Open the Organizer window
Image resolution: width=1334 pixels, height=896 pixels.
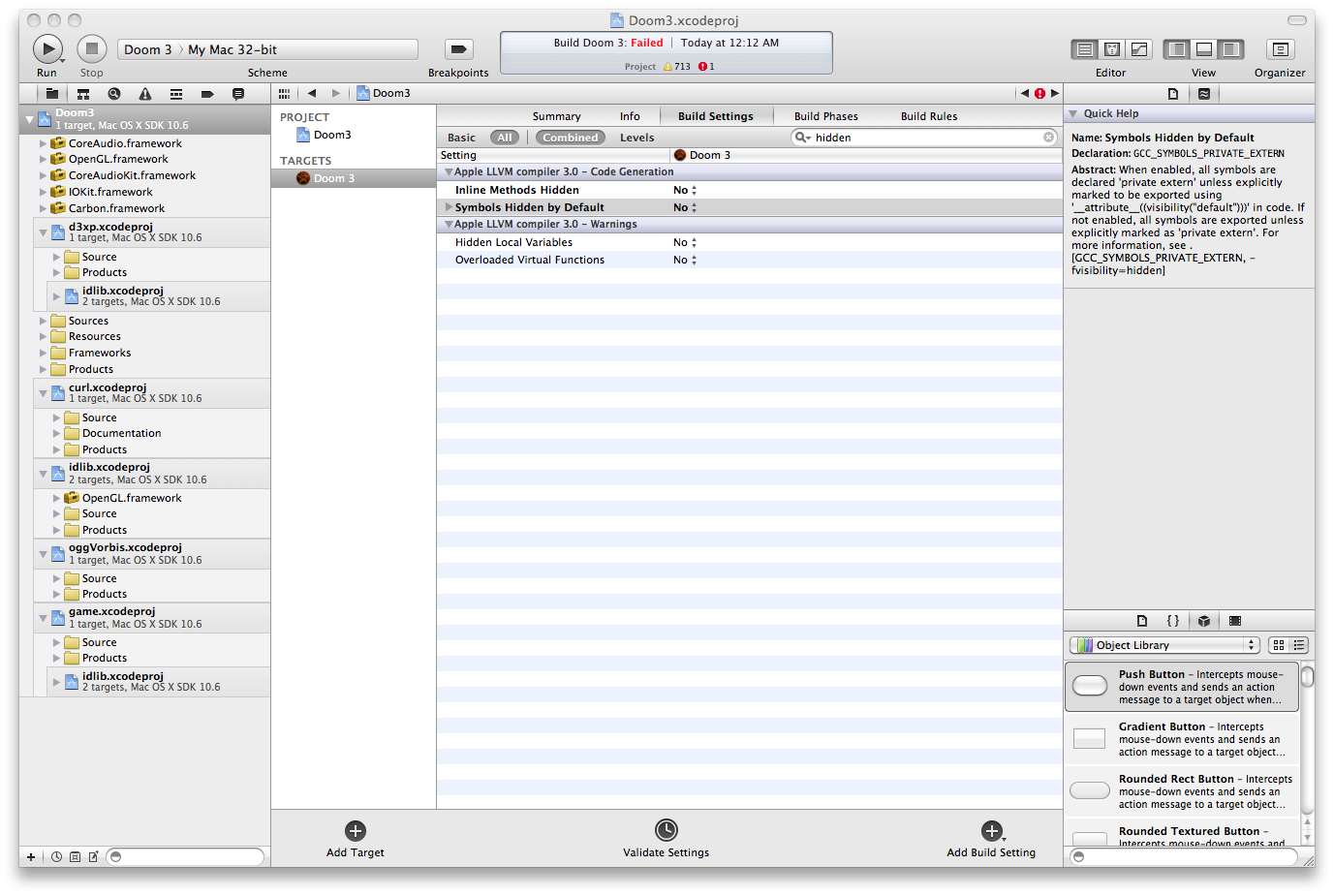1280,49
